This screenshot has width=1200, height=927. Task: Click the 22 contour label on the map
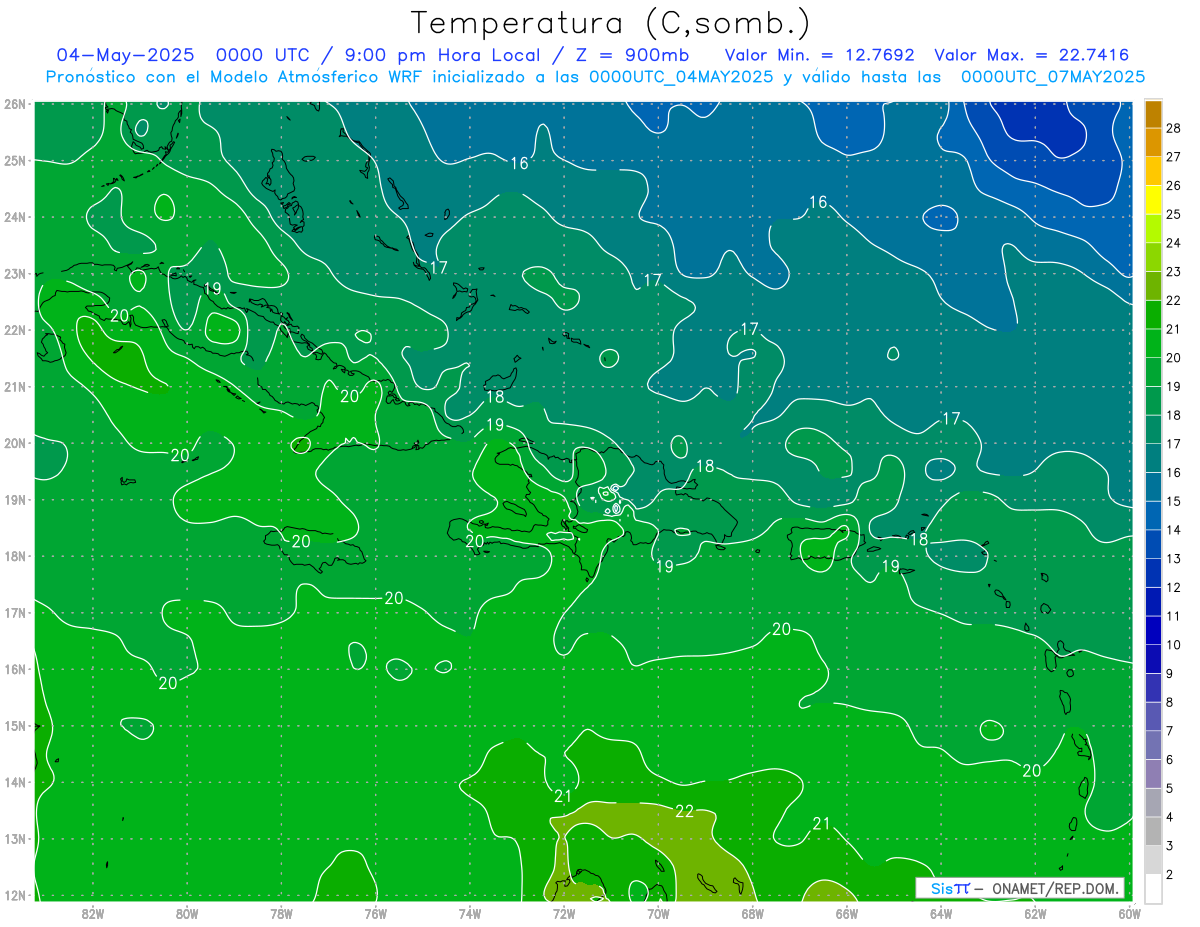(684, 811)
